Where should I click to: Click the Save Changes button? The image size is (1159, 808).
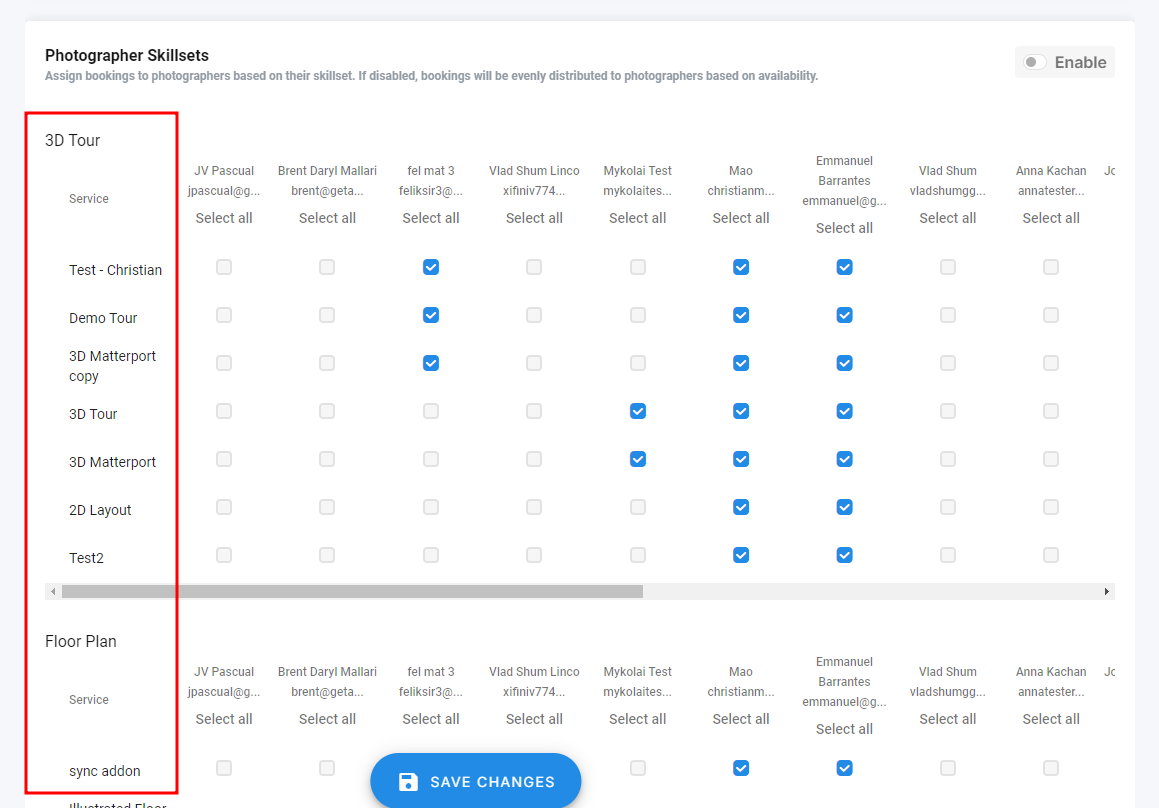[x=476, y=781]
